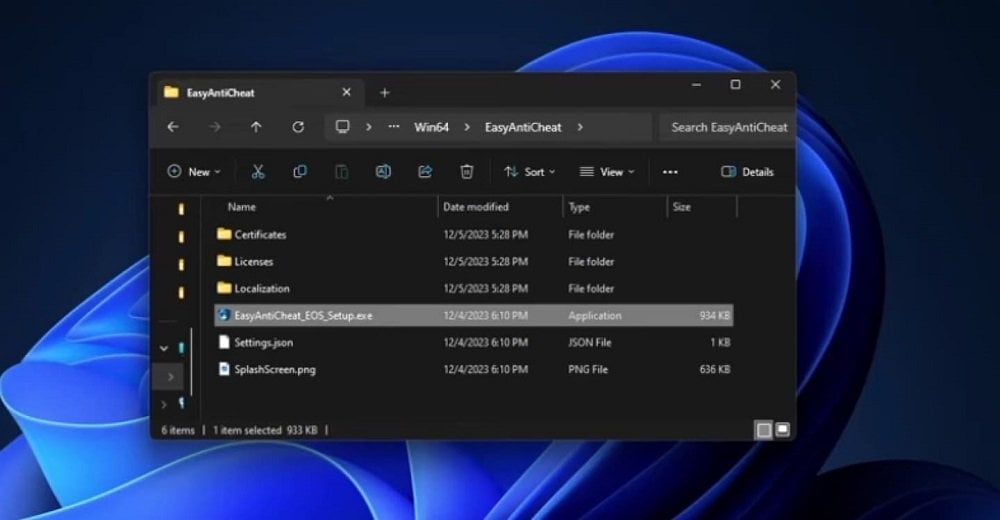Go back to the previous folder
This screenshot has height=520, width=1000.
point(173,127)
